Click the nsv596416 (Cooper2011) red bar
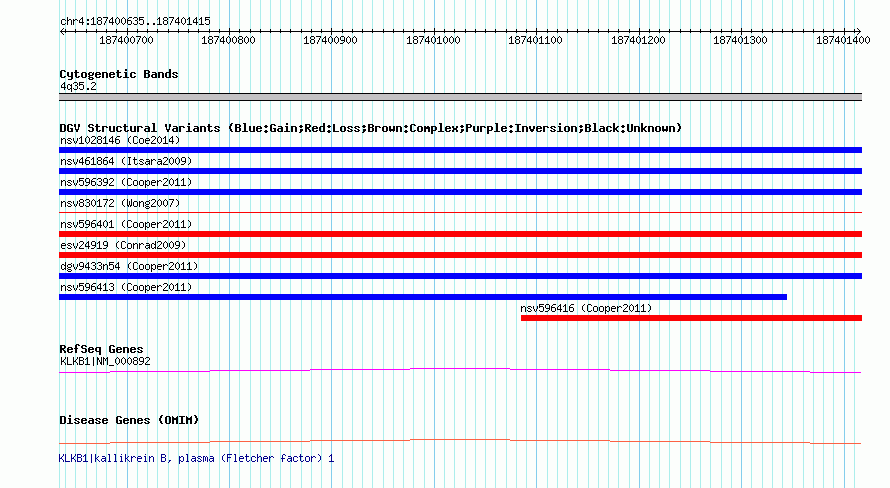This screenshot has width=890, height=488. pyautogui.click(x=691, y=318)
